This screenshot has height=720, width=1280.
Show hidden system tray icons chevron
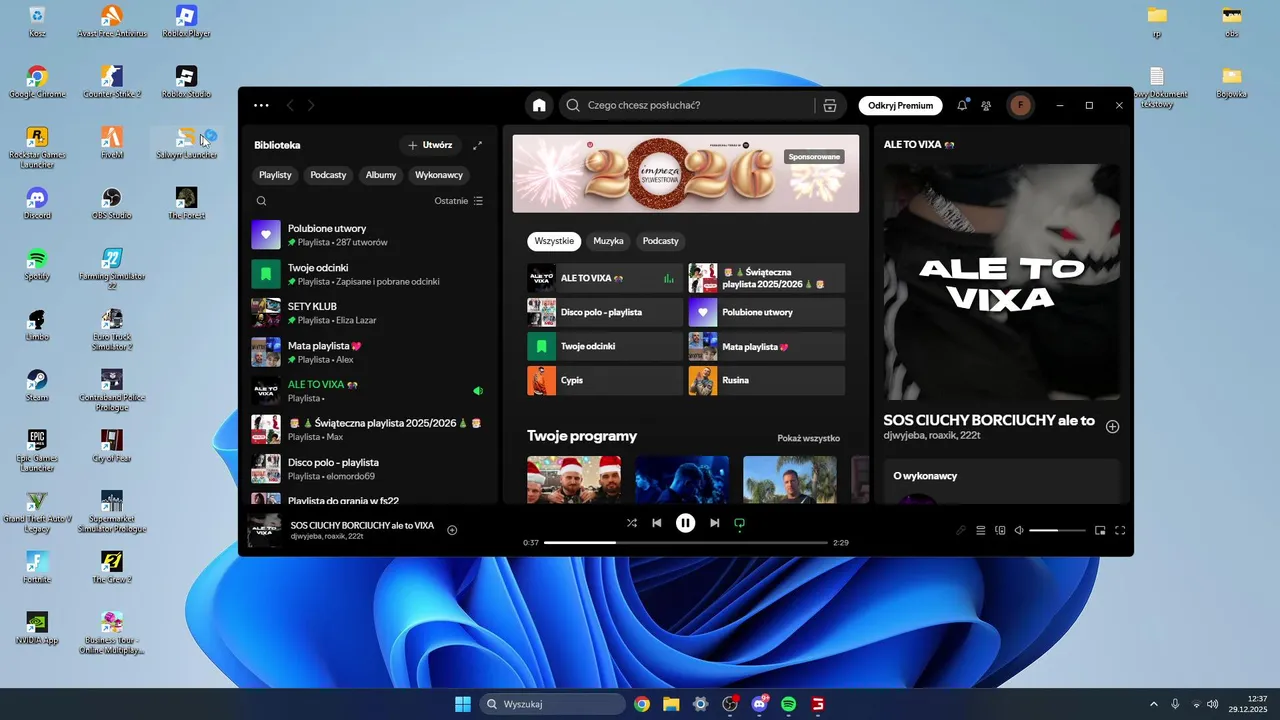[x=1154, y=704]
